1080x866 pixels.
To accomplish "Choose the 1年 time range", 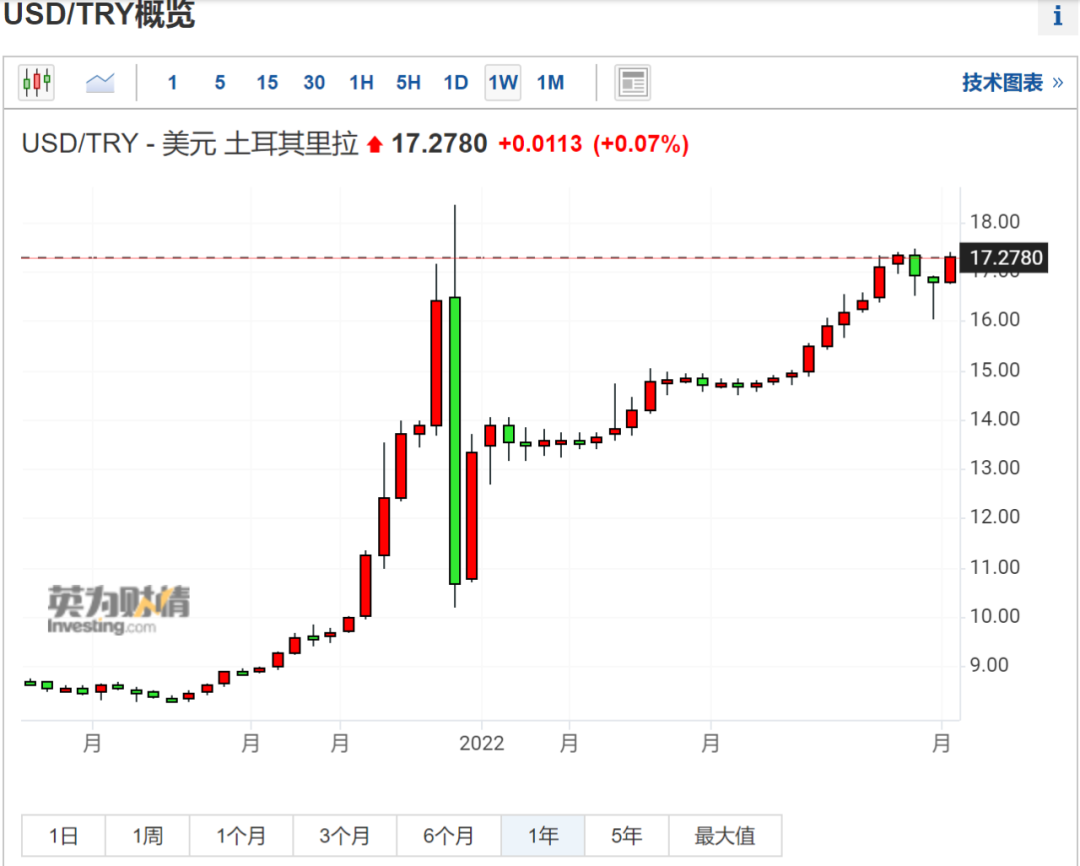I will [x=543, y=836].
